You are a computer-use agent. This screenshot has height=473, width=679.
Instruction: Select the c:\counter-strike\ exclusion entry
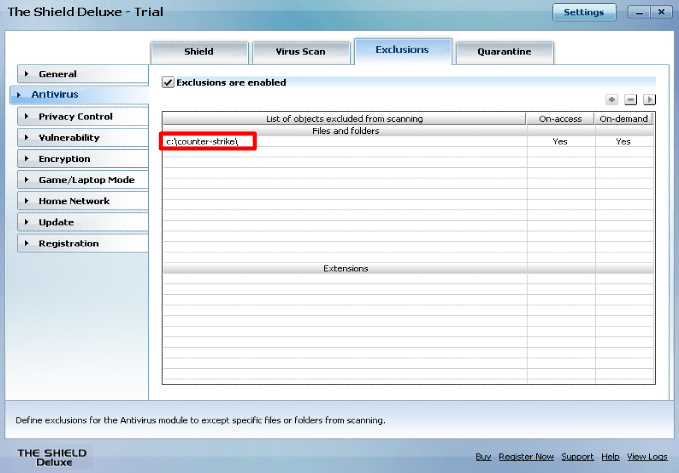pos(345,142)
